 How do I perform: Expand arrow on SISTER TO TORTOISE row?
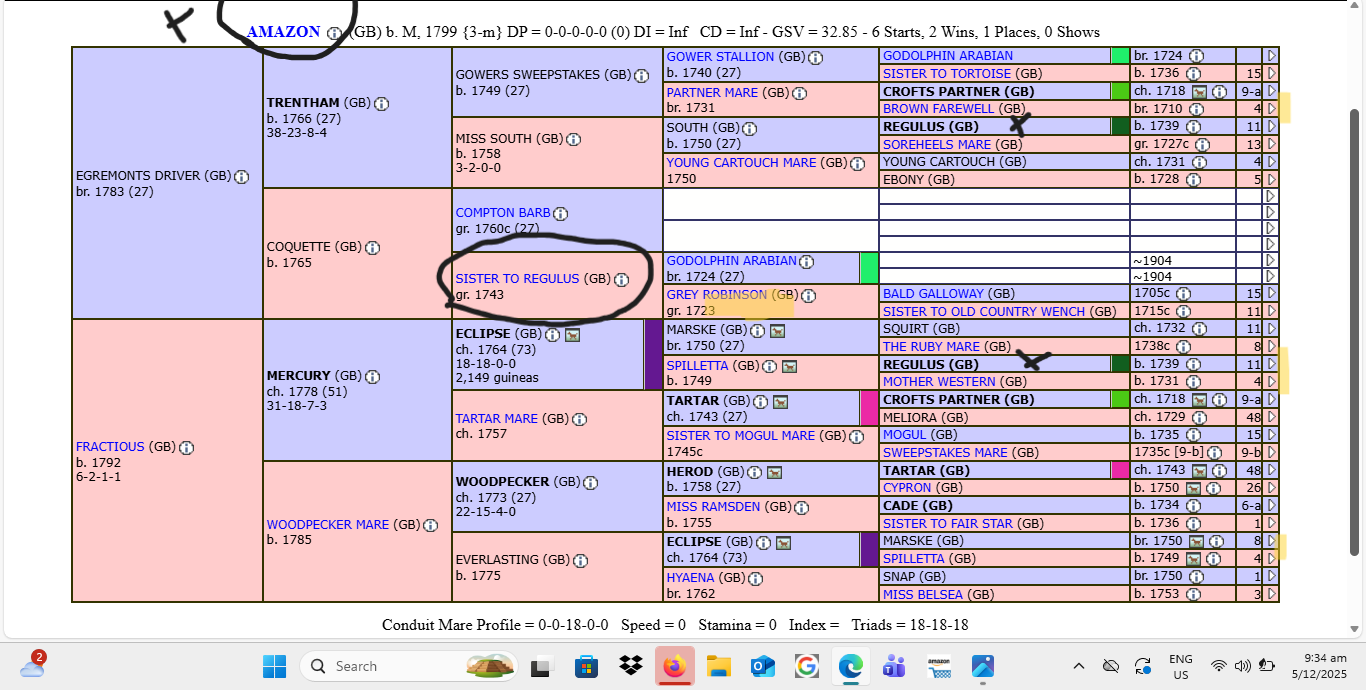click(x=1271, y=73)
